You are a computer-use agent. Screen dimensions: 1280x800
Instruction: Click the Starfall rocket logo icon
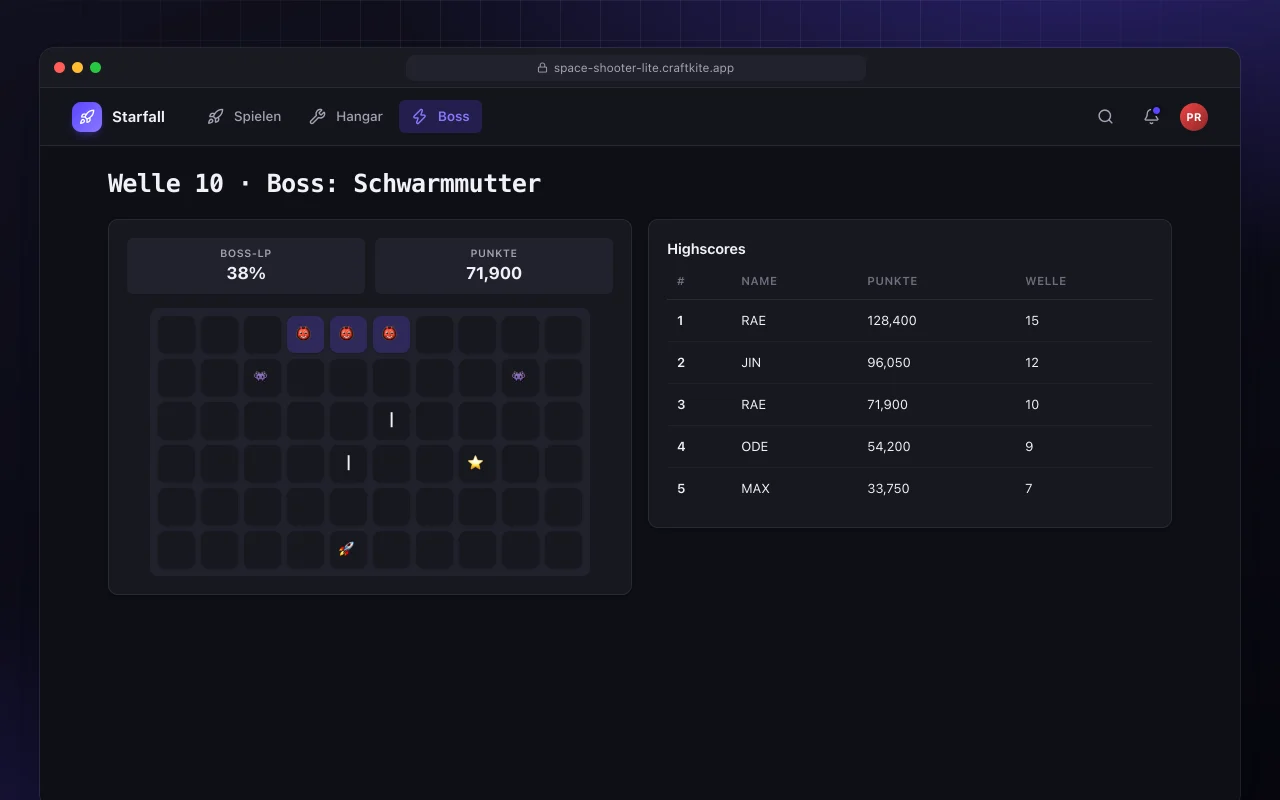(x=87, y=117)
